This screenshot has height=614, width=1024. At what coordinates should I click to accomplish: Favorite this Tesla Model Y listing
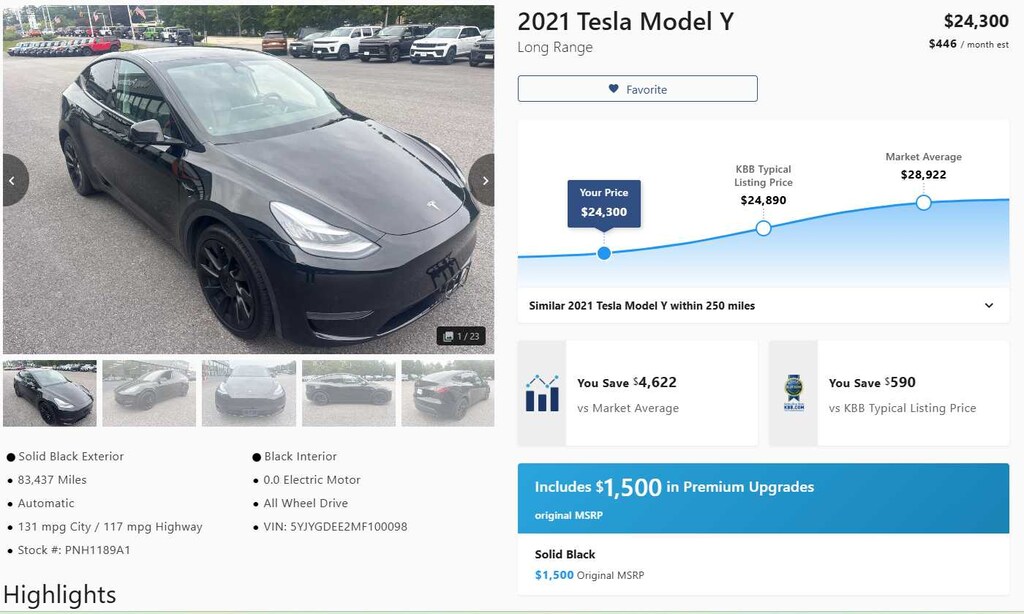coord(637,89)
